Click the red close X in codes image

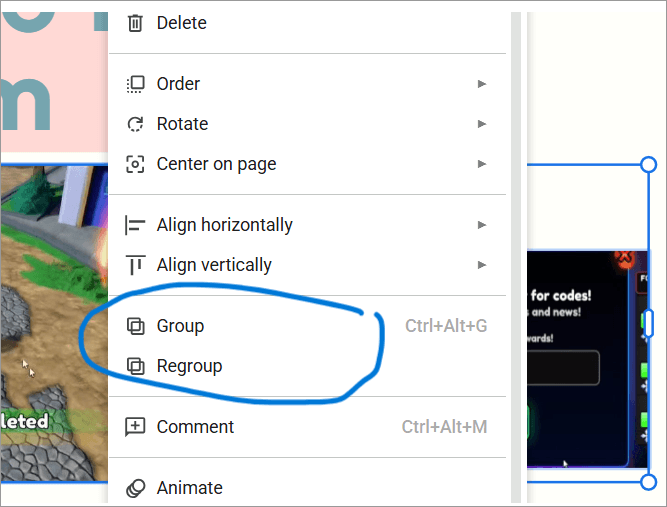pos(624,258)
